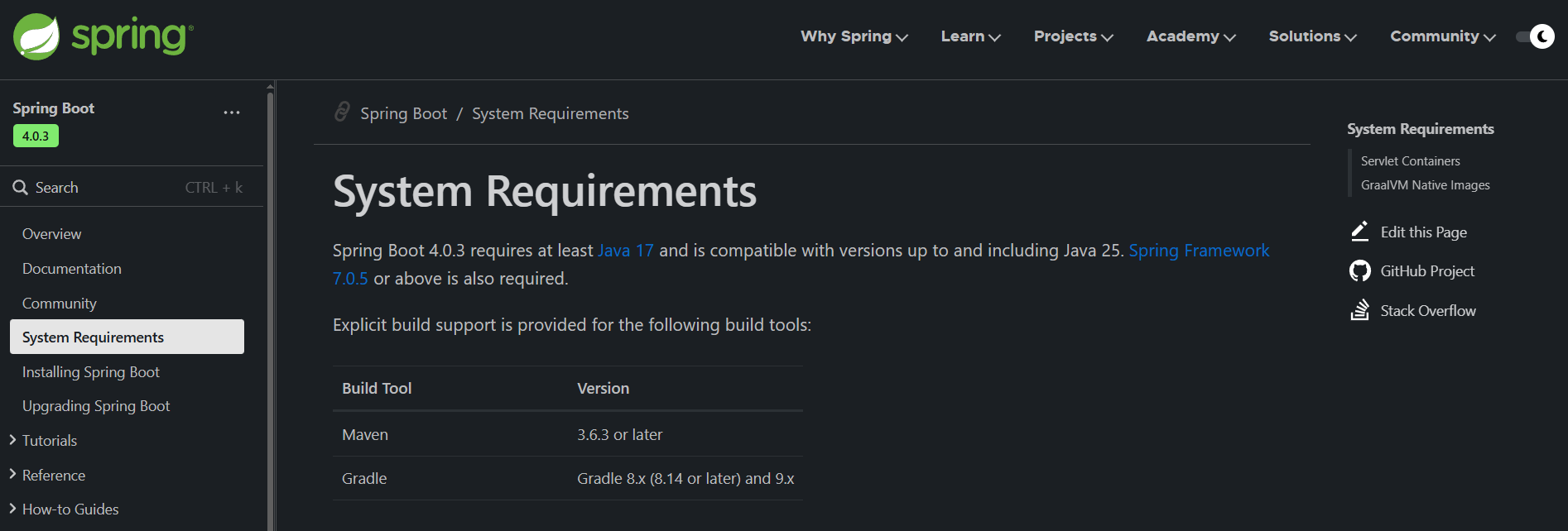Click the Maven table cell
Image resolution: width=1568 pixels, height=531 pixels.
click(365, 435)
